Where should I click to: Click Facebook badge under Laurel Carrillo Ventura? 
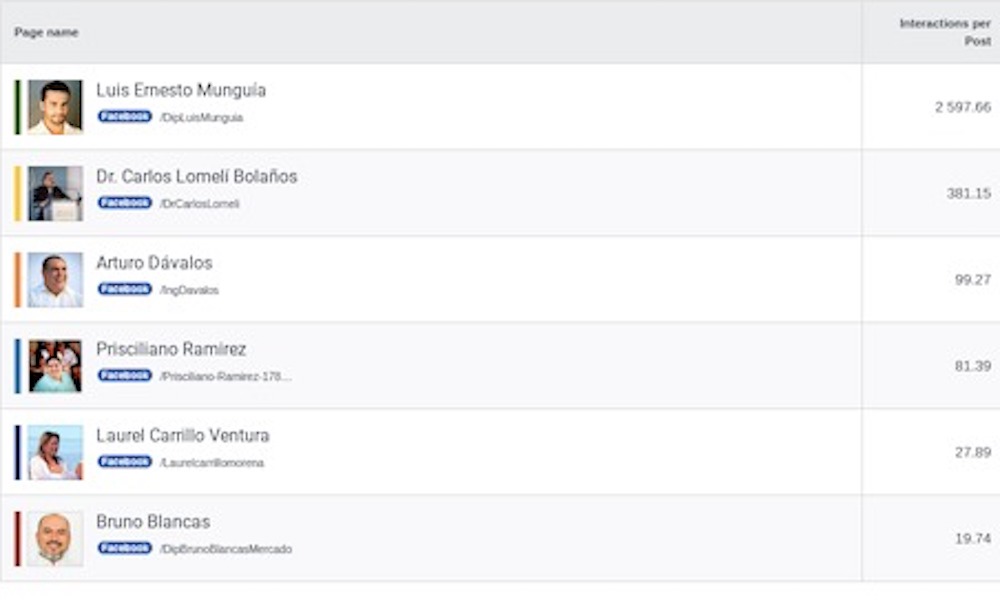(x=124, y=462)
